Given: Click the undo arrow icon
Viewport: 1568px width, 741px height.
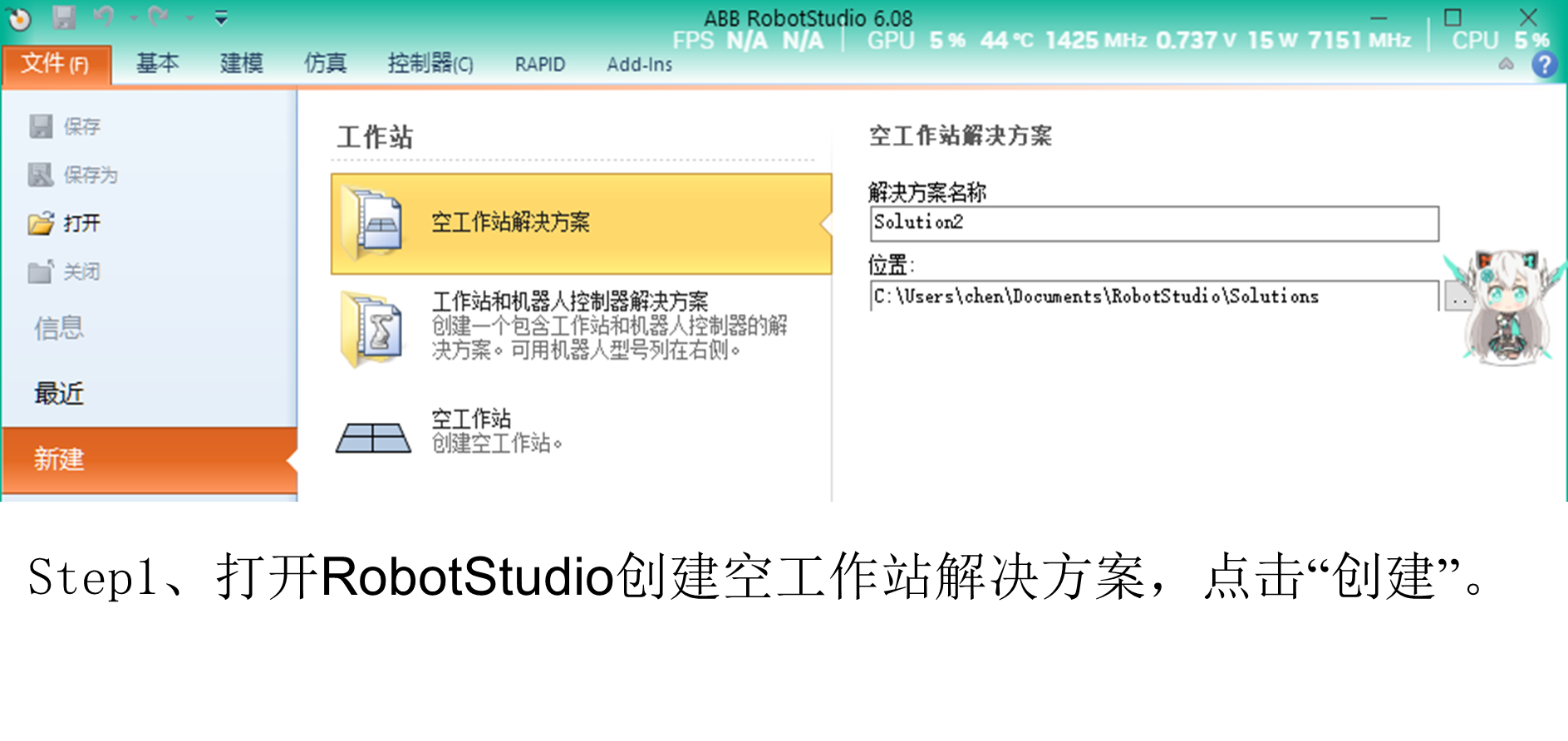Looking at the screenshot, I should tap(104, 17).
